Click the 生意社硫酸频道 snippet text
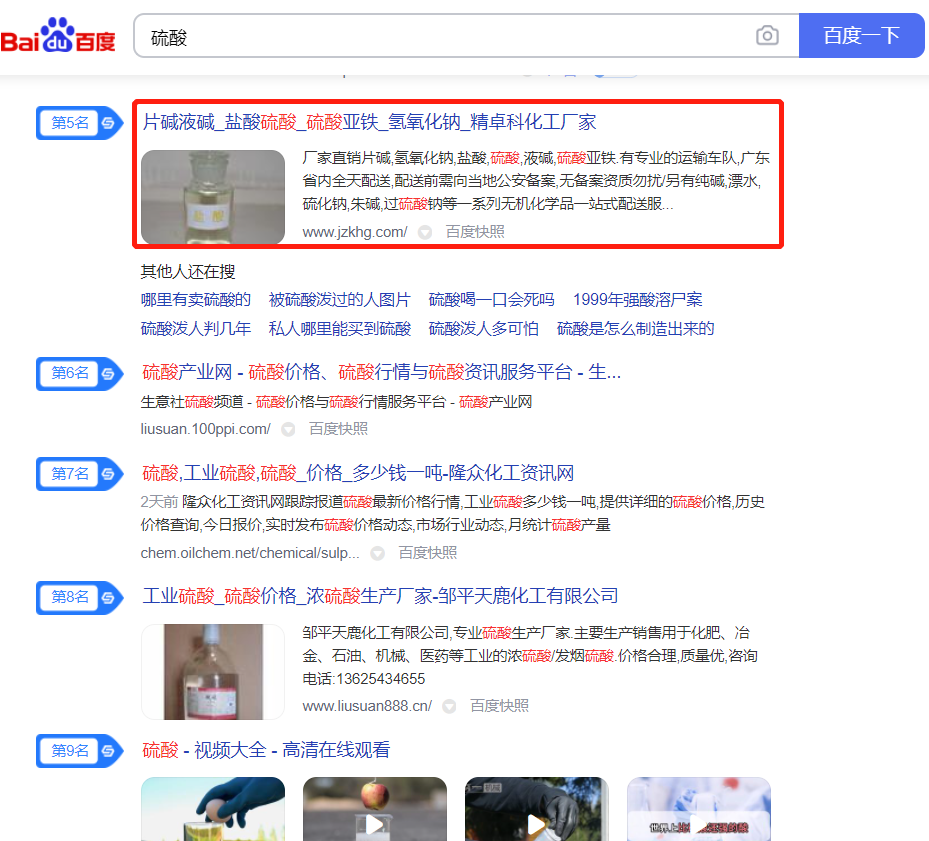This screenshot has height=841, width=929. [x=336, y=402]
